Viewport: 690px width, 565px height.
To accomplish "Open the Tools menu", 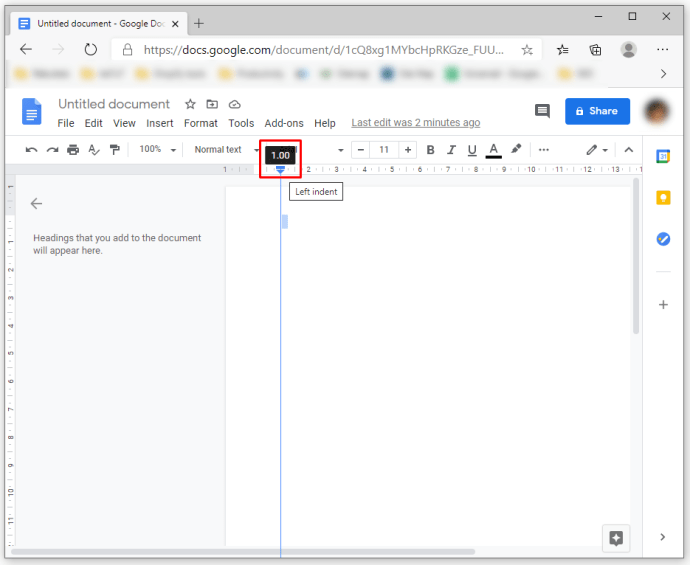I will [x=241, y=123].
